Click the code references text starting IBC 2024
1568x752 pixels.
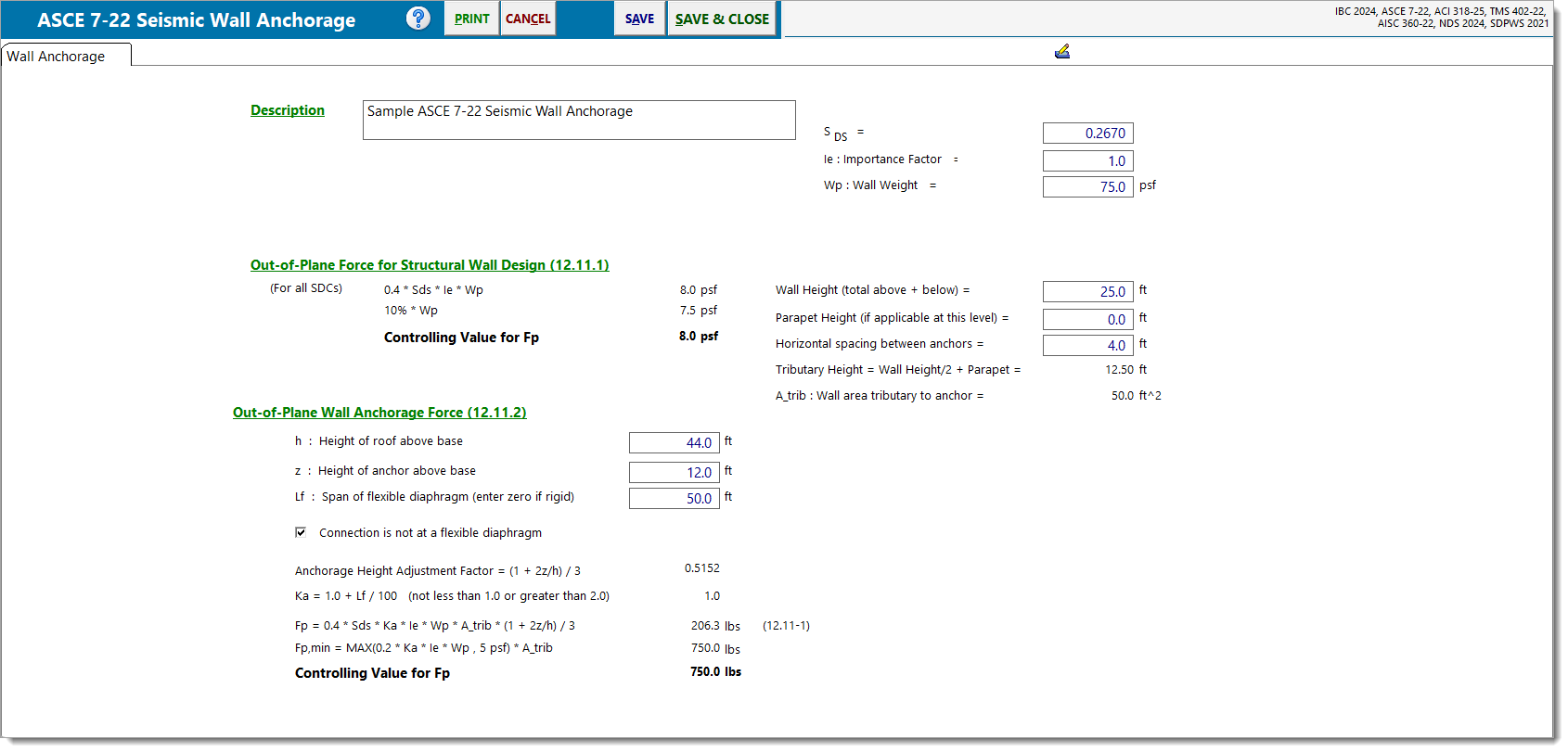(1442, 18)
